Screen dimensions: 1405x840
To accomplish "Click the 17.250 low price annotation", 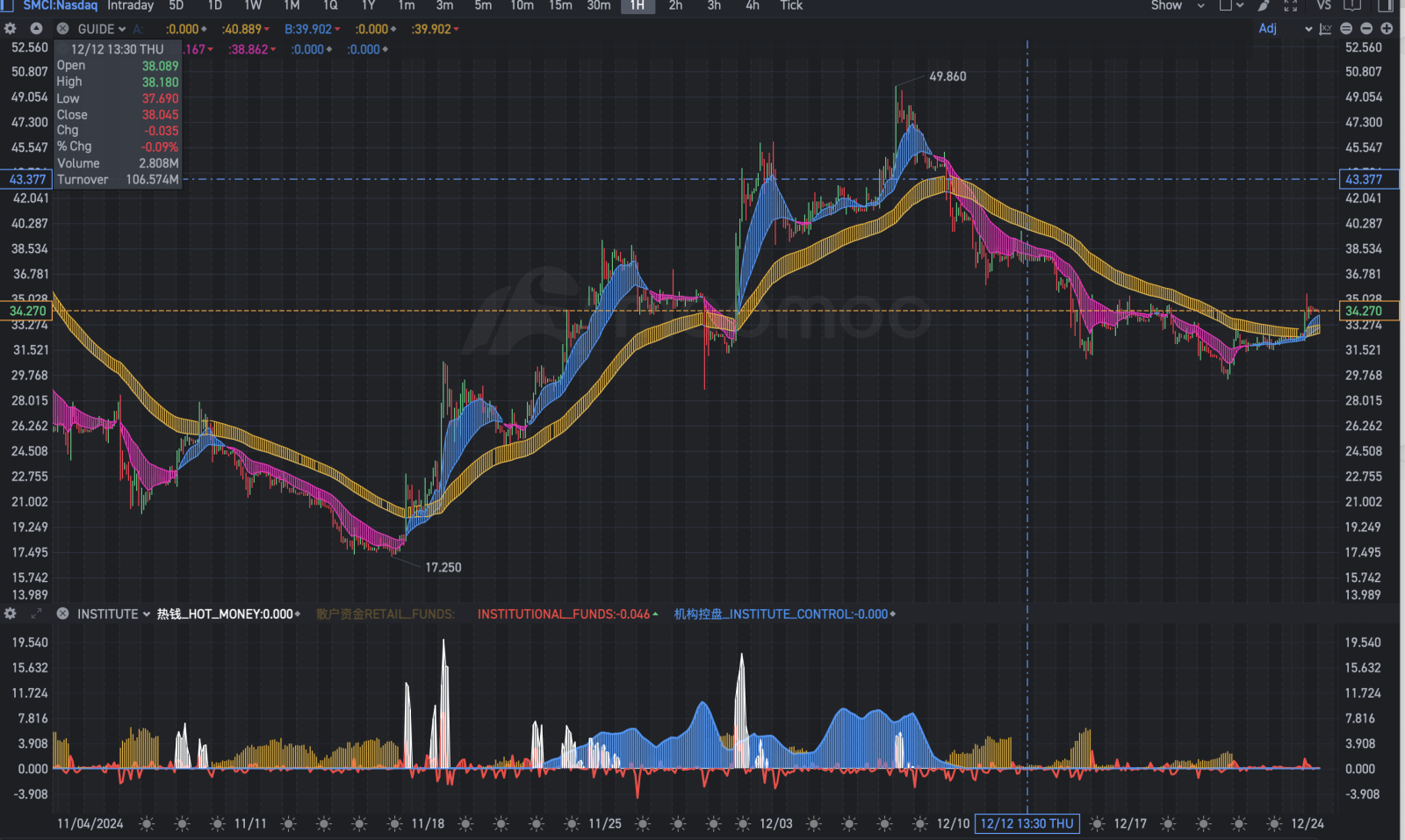I will 443,567.
